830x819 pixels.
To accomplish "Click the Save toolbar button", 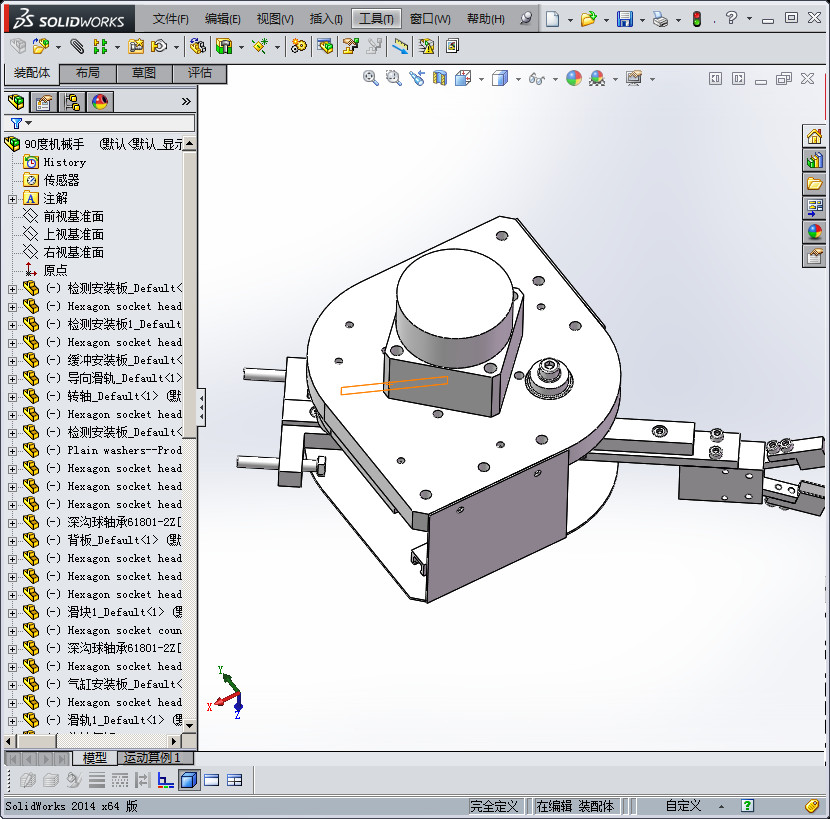I will (625, 19).
